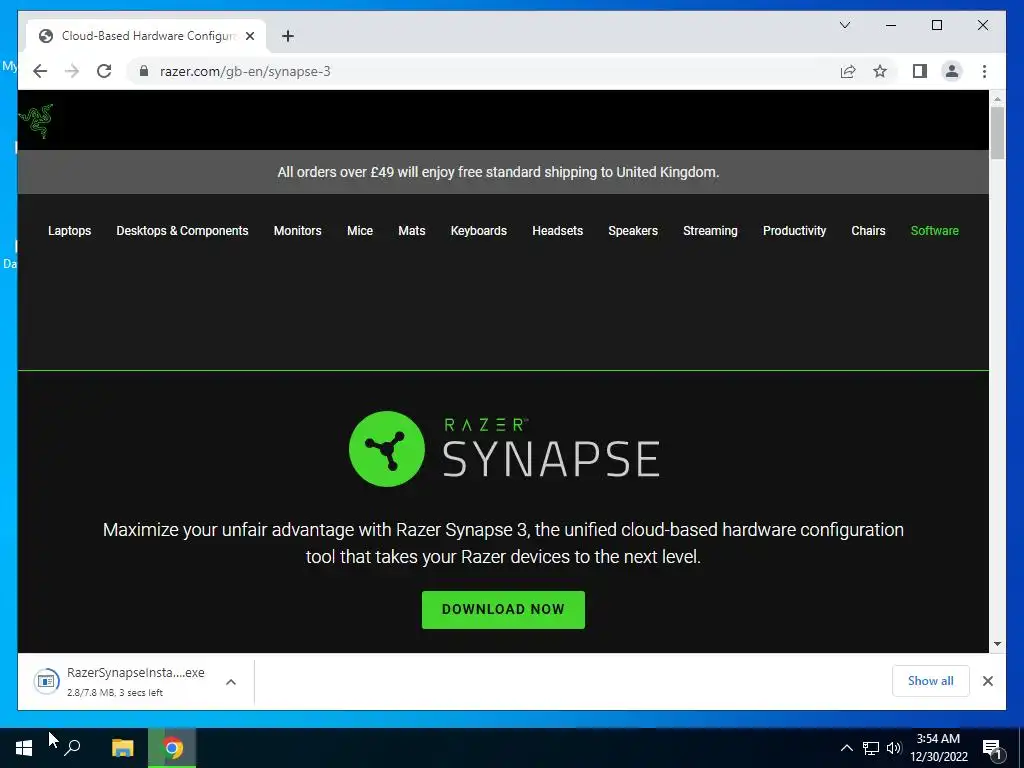Viewport: 1024px width, 768px height.
Task: Click the address bar URL
Action: [x=245, y=71]
